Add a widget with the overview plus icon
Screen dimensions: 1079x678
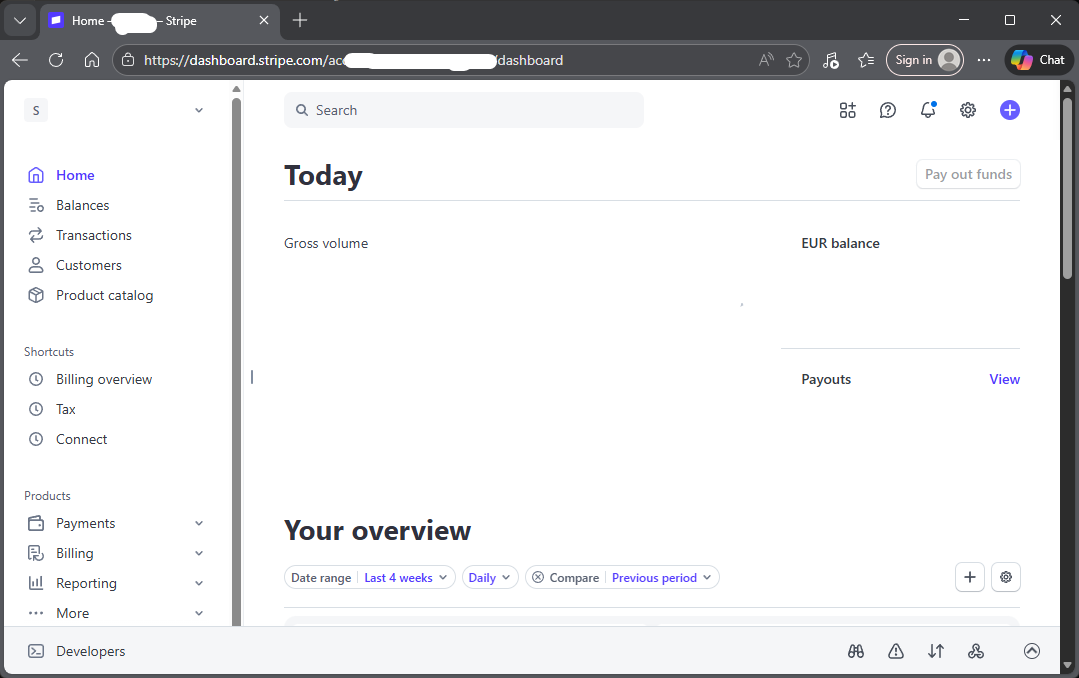click(x=970, y=577)
